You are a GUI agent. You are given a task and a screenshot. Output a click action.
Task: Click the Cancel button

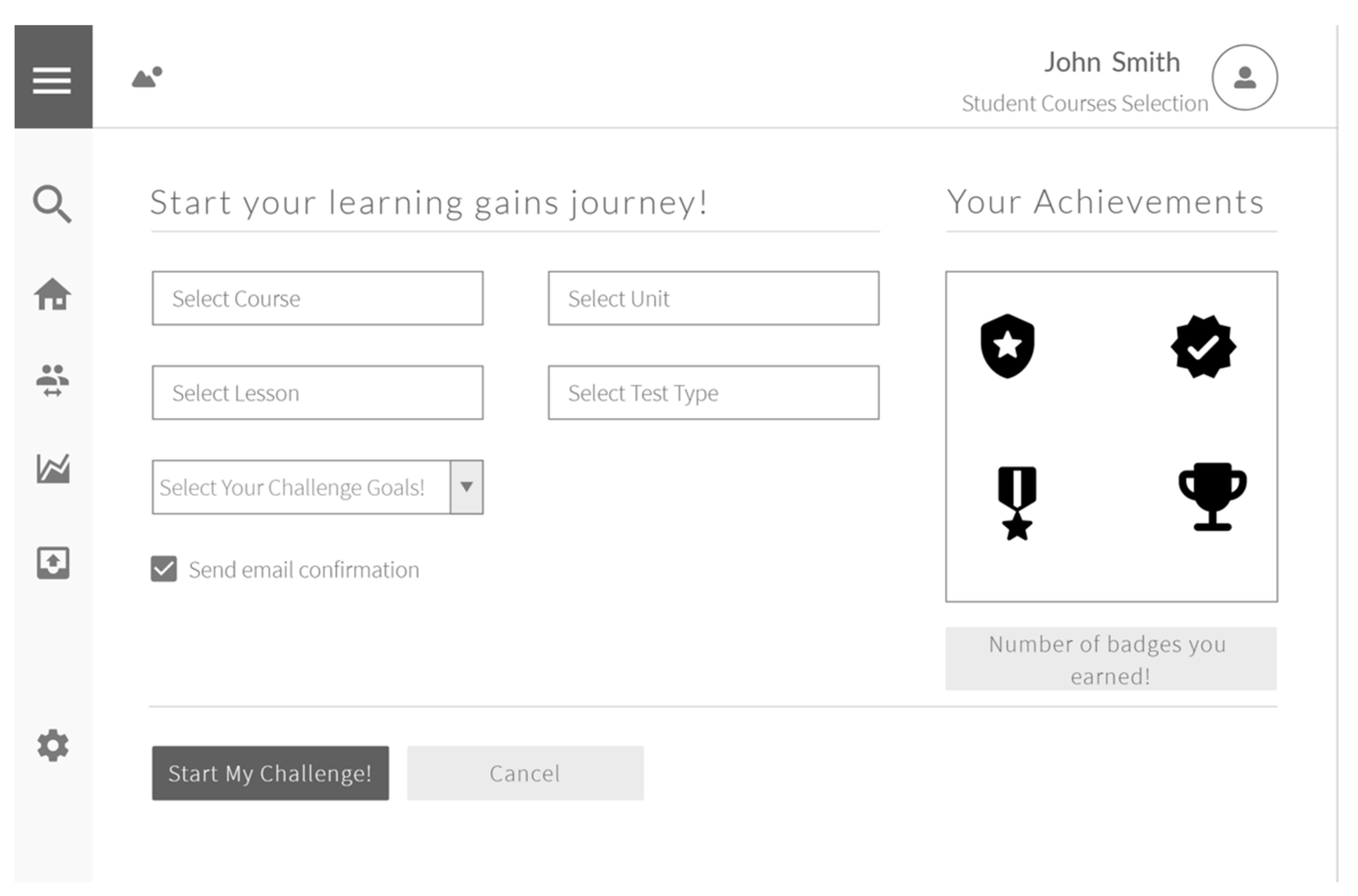(x=525, y=773)
